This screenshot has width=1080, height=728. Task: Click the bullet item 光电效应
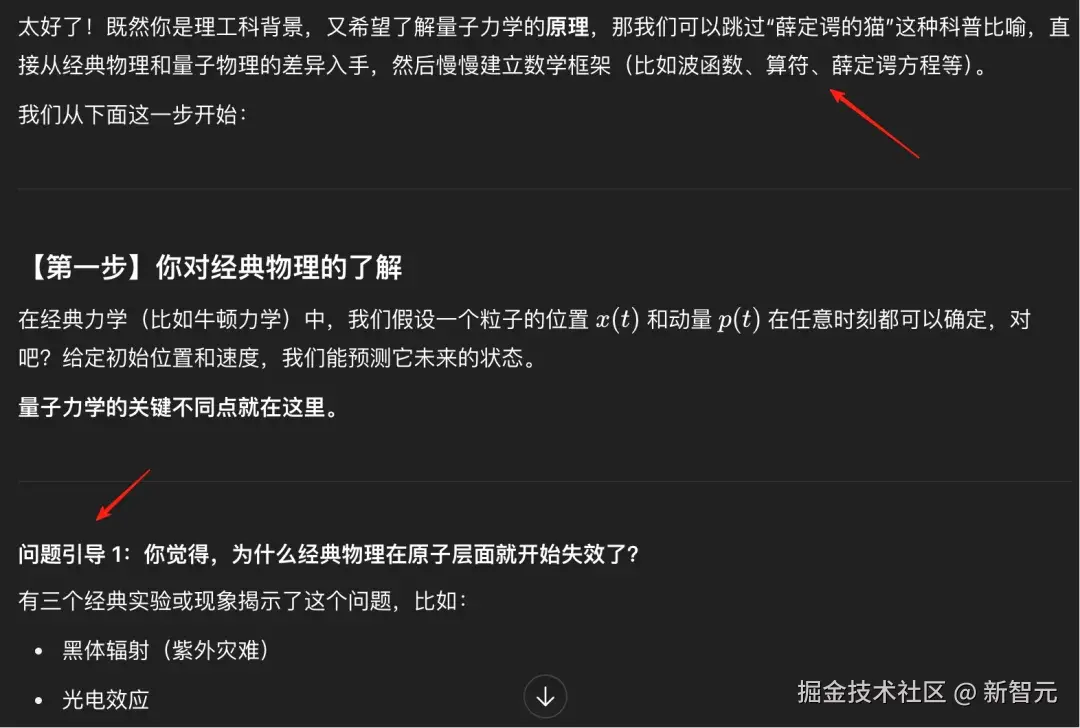(105, 700)
